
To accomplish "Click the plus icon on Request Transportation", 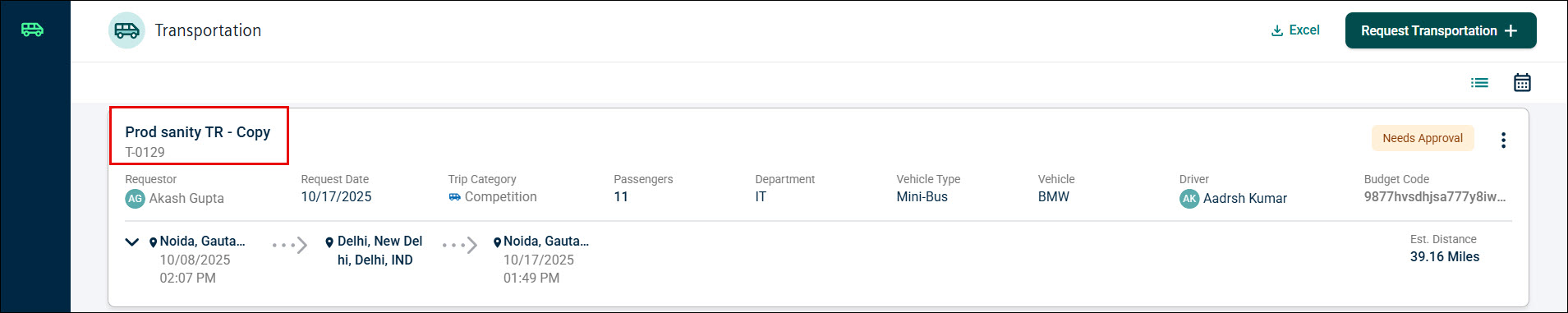I will pos(1511,30).
